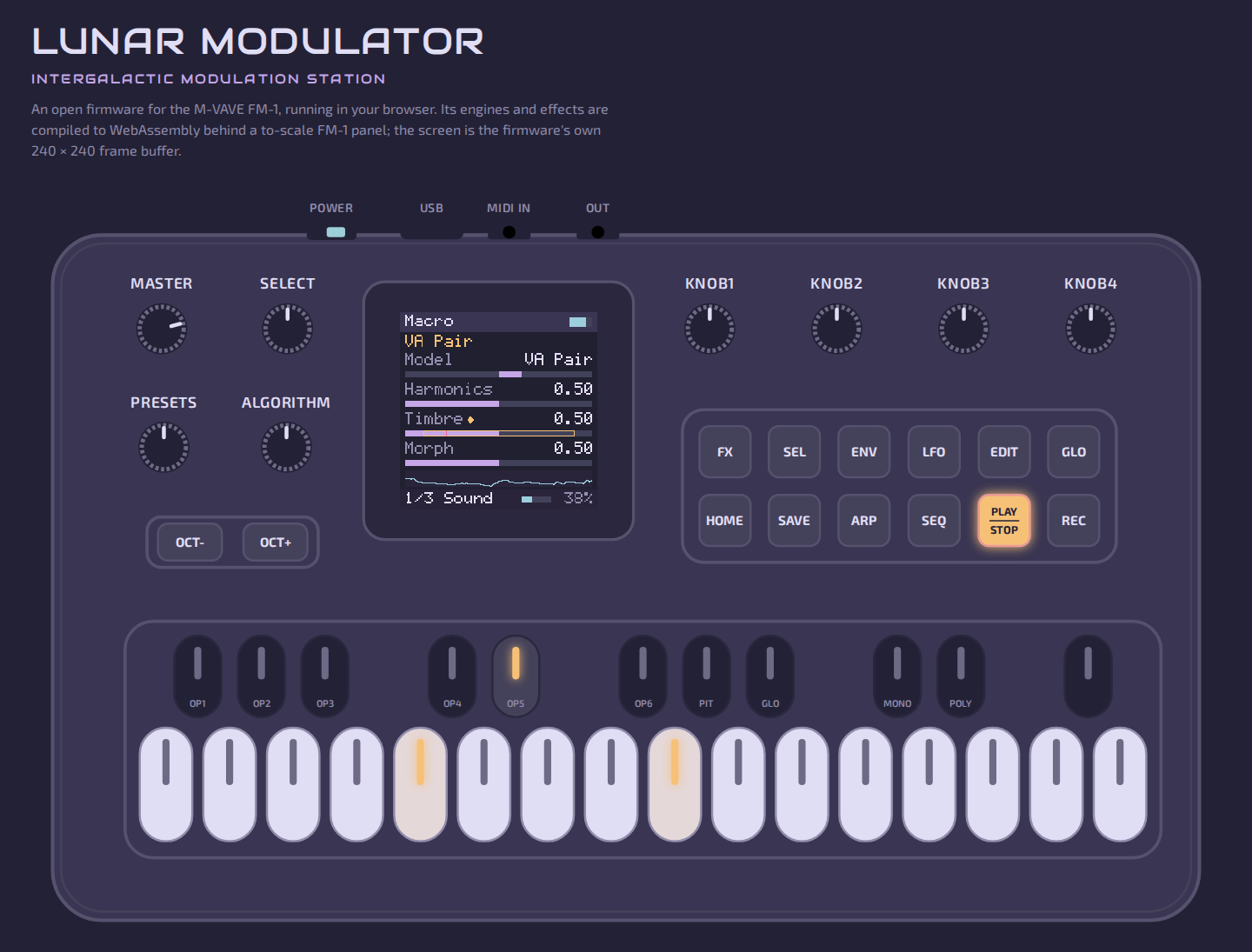Toggle the lit OP5 pad

[x=516, y=676]
